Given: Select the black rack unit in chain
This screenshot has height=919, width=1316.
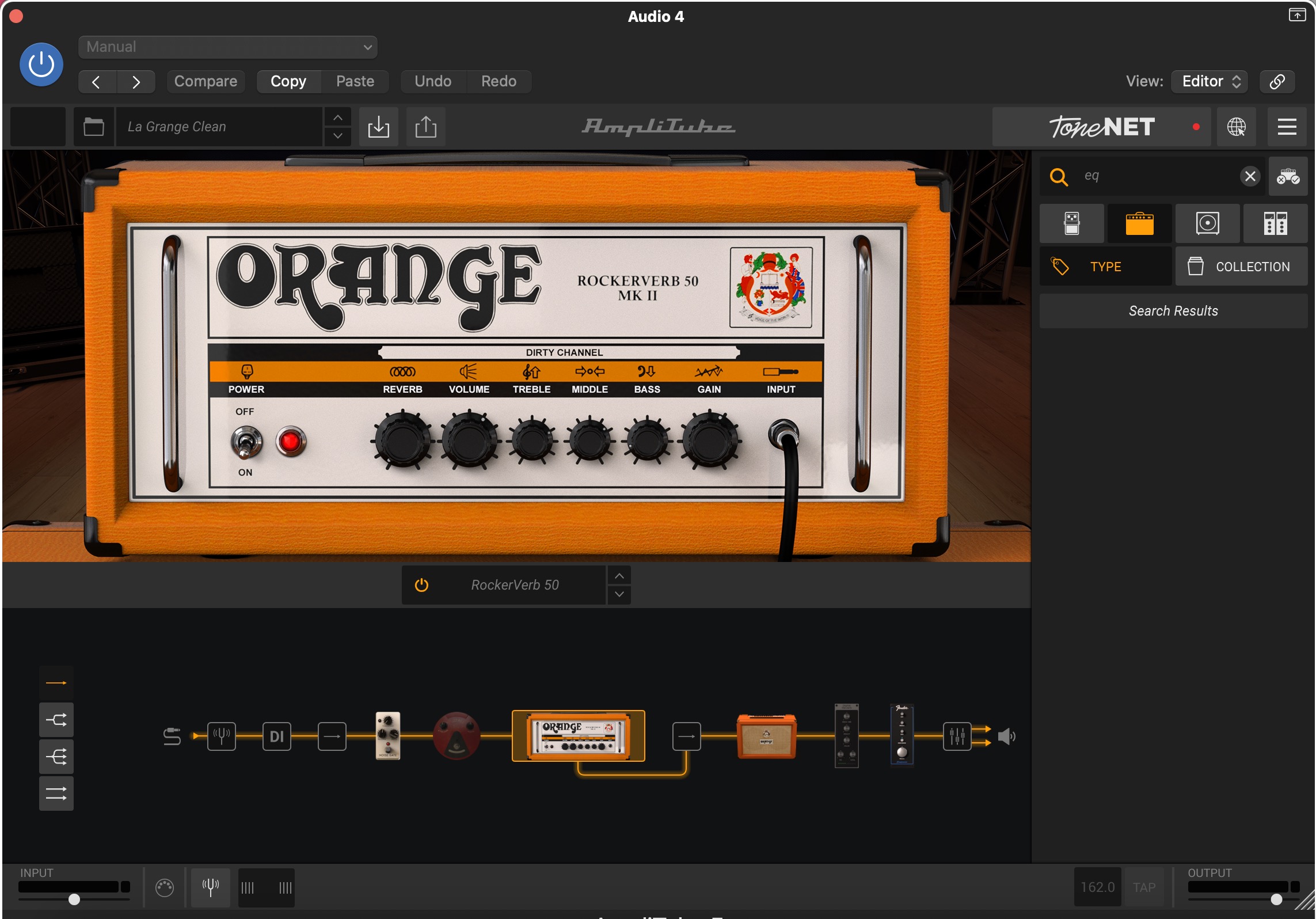Looking at the screenshot, I should coord(846,736).
